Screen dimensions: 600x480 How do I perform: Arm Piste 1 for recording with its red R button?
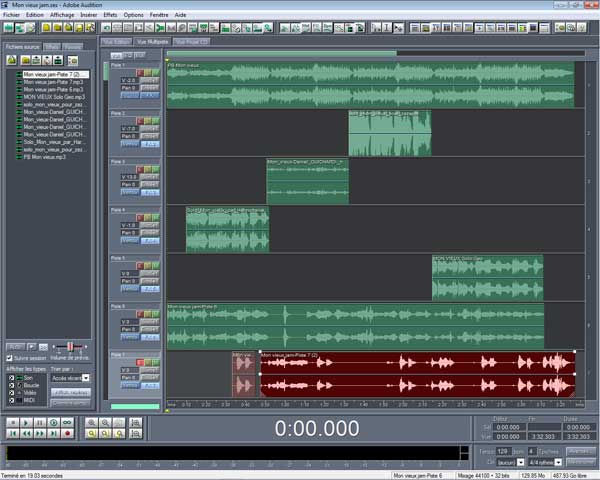[140, 73]
